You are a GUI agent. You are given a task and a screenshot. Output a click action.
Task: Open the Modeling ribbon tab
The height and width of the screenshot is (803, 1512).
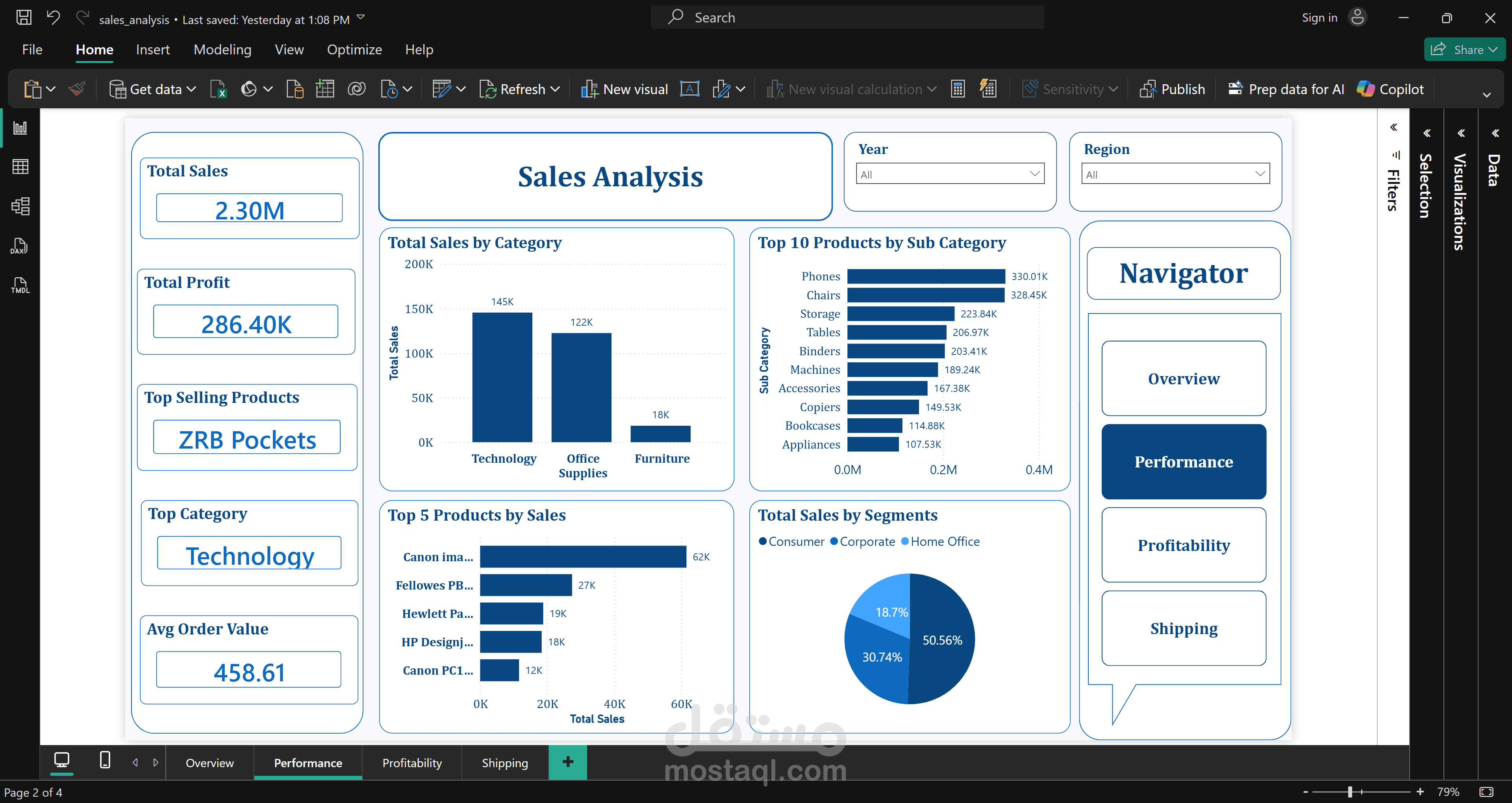[x=222, y=50]
